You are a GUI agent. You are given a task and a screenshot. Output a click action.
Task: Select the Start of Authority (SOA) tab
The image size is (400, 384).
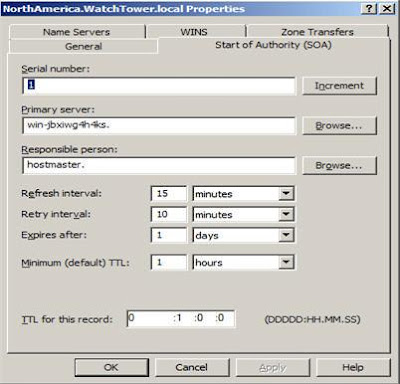coord(274,45)
